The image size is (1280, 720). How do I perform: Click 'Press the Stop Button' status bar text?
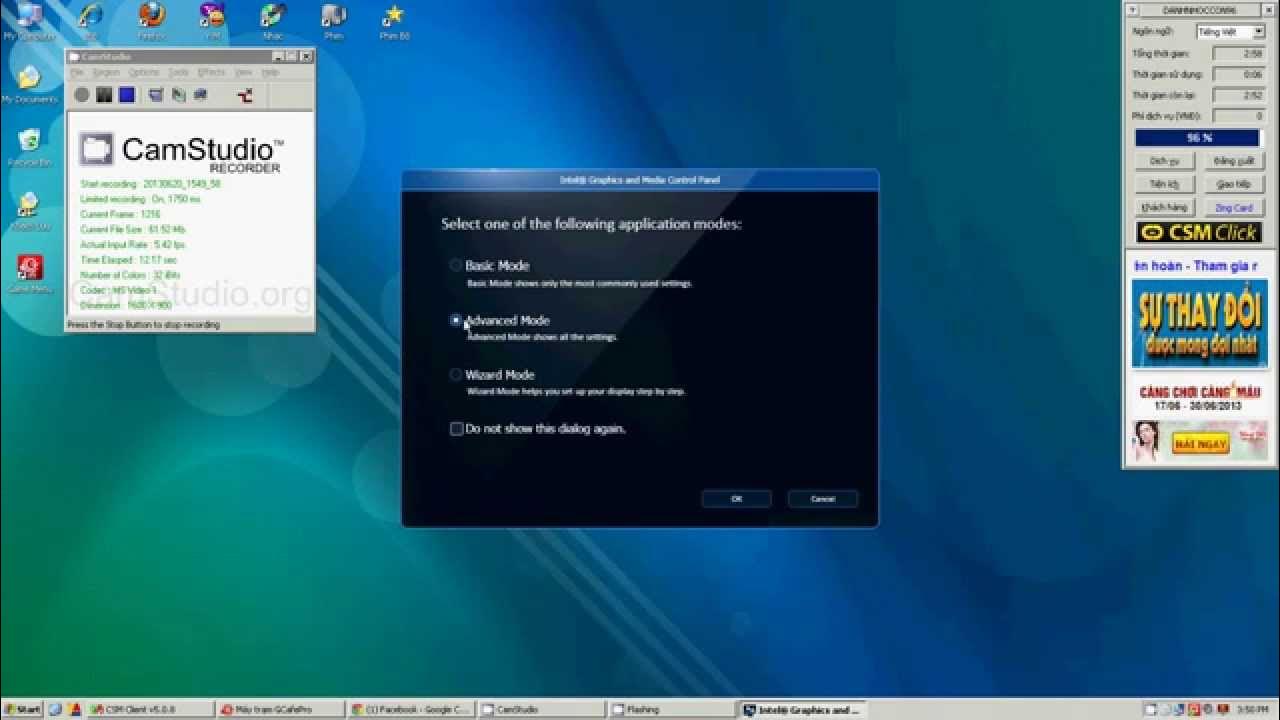tap(143, 324)
